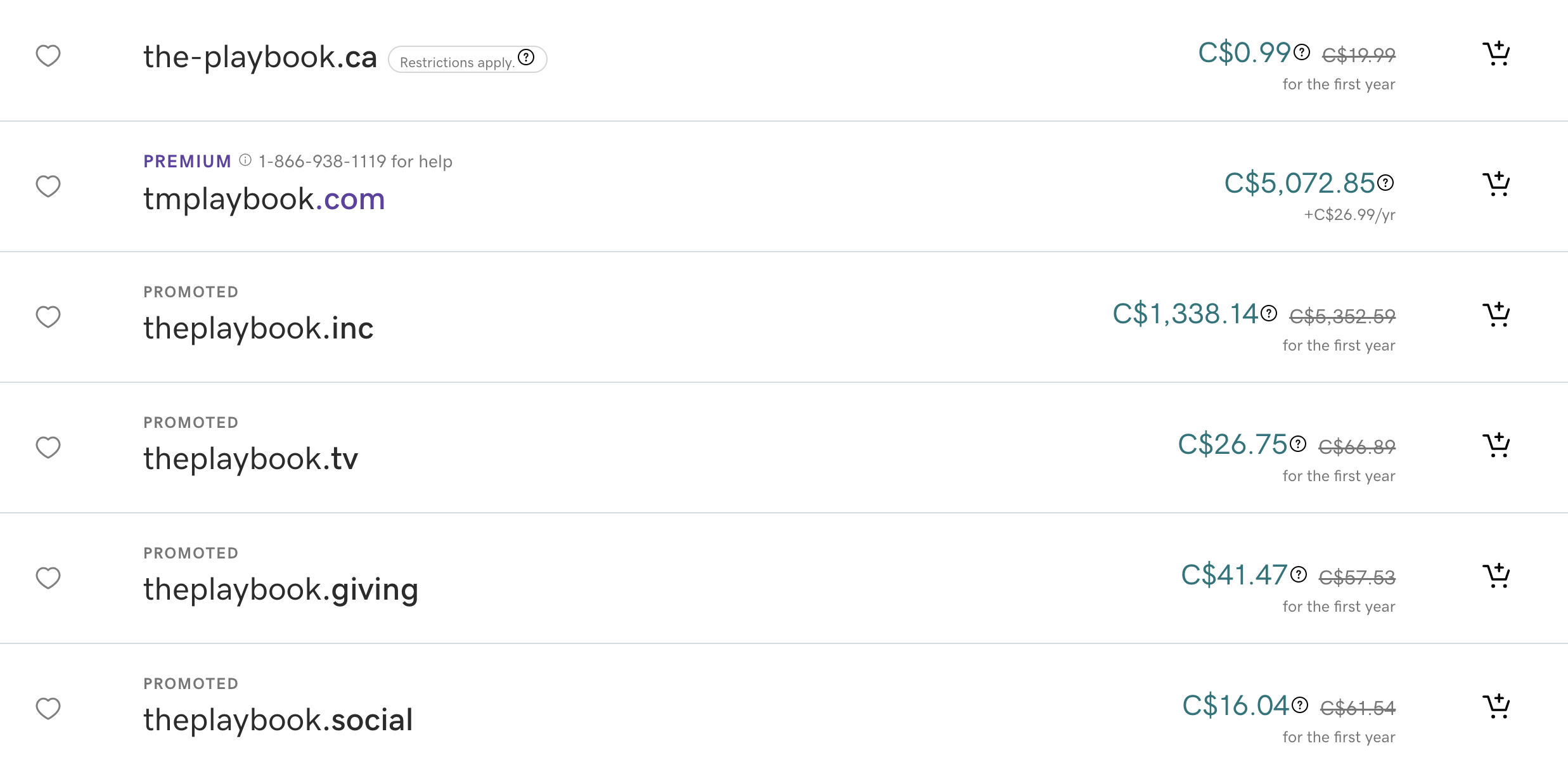Toggle heart for theplaybook.giving
Image resolution: width=1568 pixels, height=767 pixels.
pyautogui.click(x=48, y=578)
